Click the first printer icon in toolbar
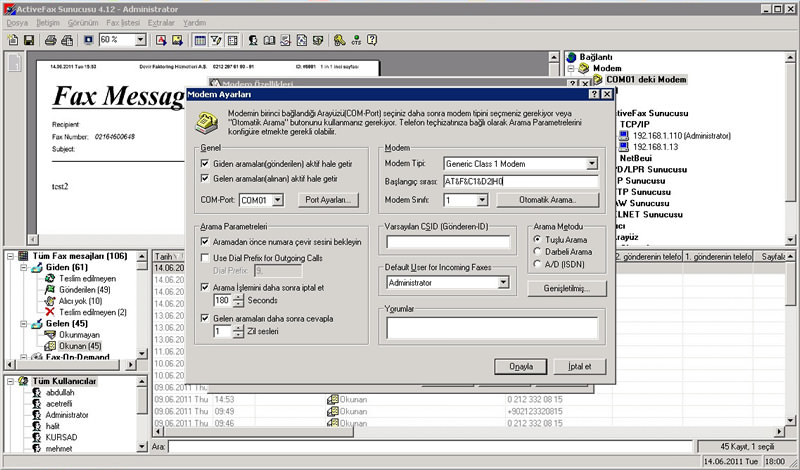This screenshot has width=800, height=470. click(51, 40)
